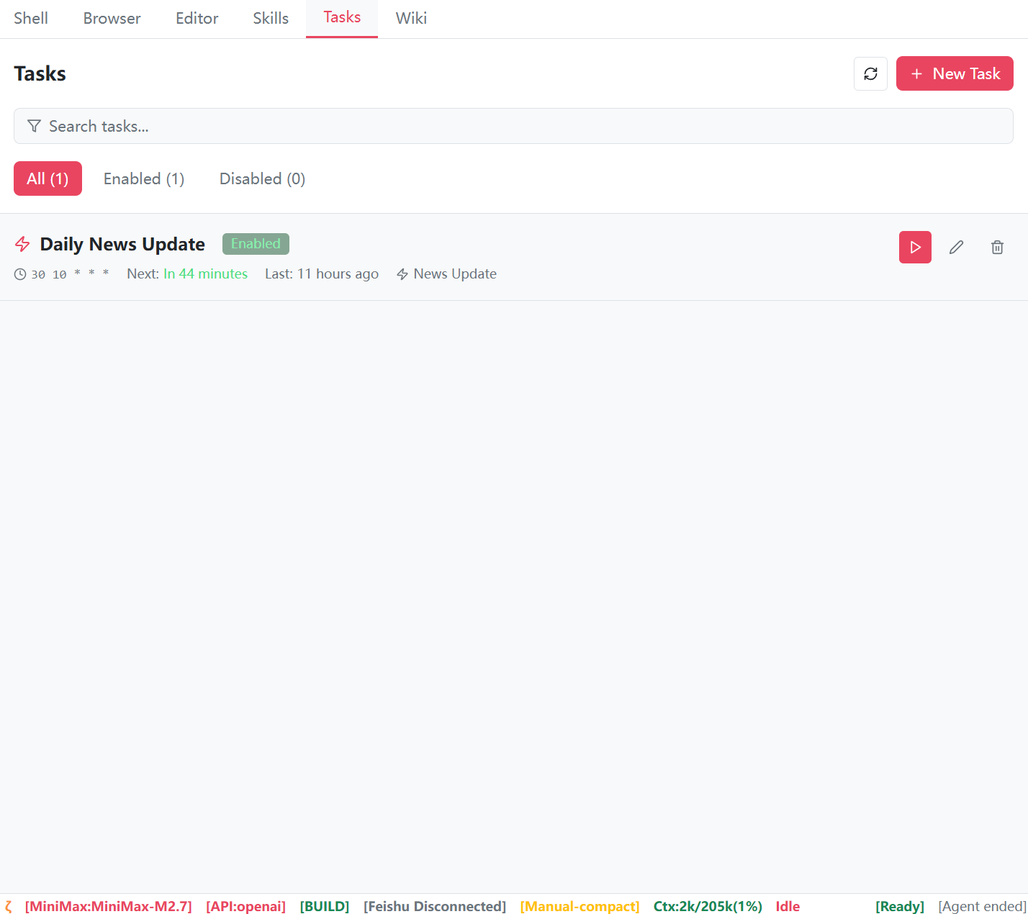Edit the Daily News Update task with the pencil icon
Viewport: 1028px width, 914px height.
[x=956, y=246]
